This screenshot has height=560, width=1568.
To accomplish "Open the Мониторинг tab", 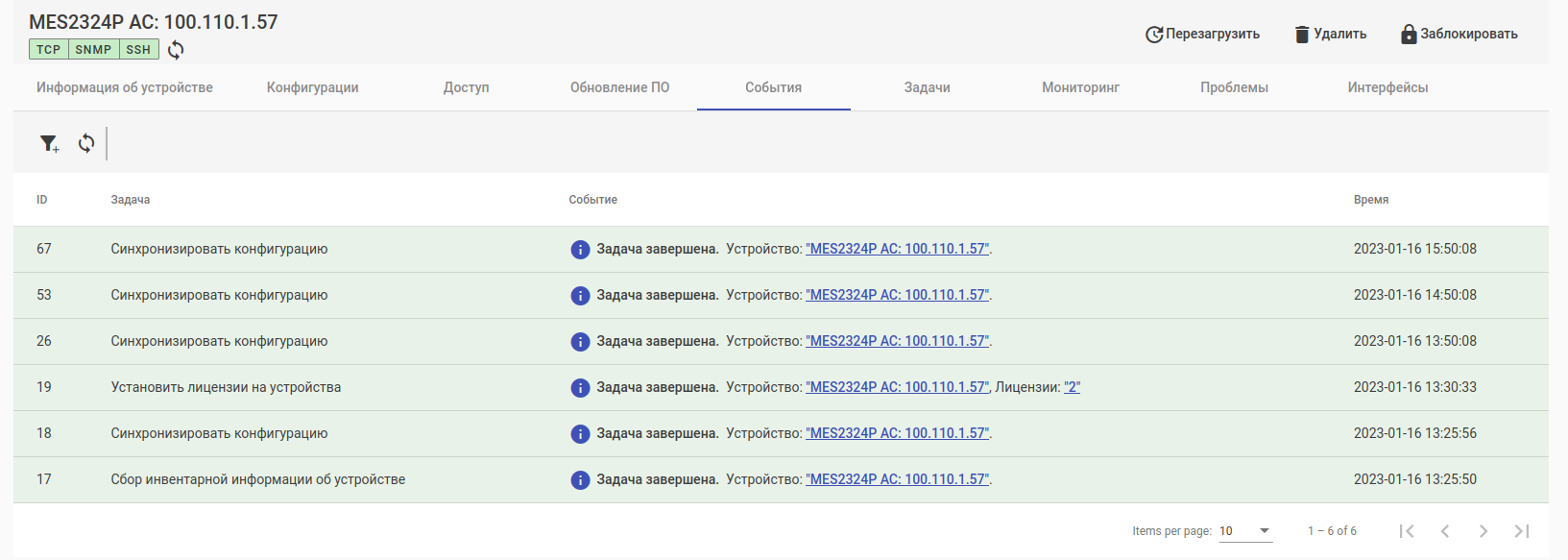I will pyautogui.click(x=1080, y=87).
